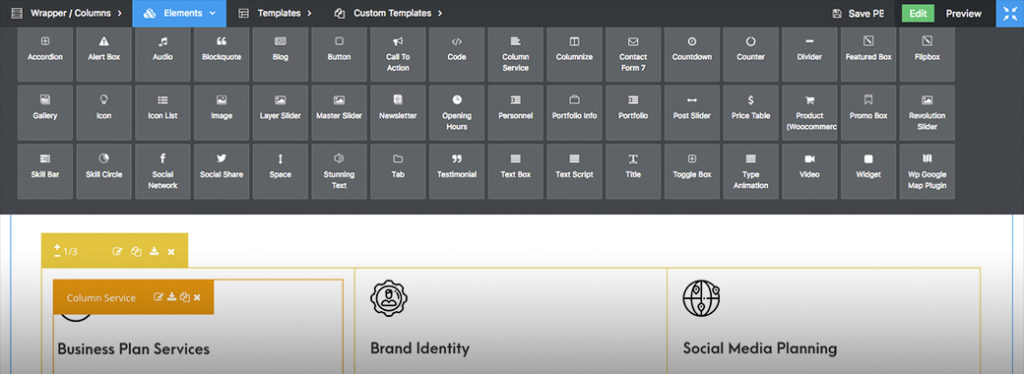Save the page with Save button
1024x374 pixels.
[857, 13]
